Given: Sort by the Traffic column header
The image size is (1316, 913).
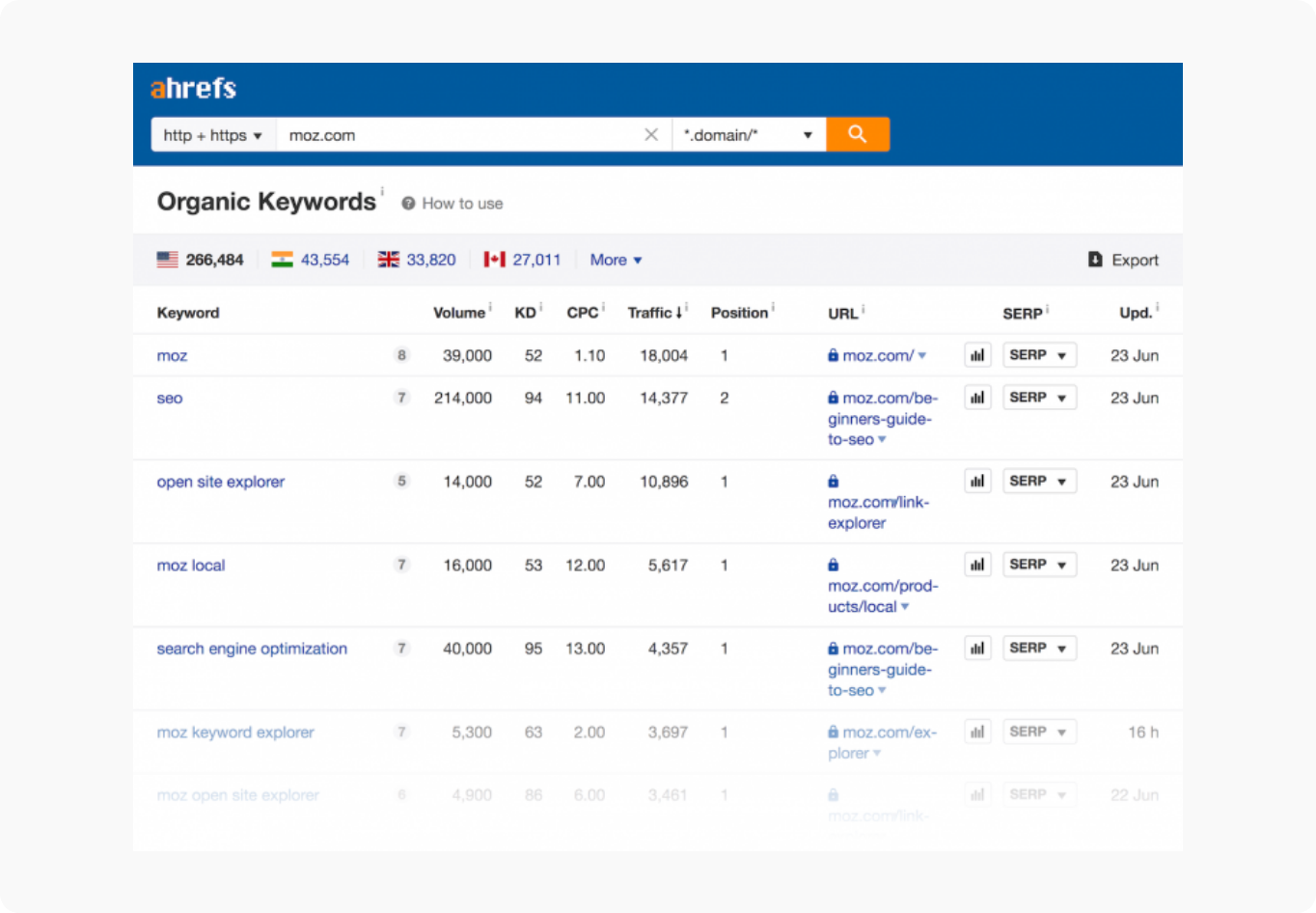Looking at the screenshot, I should [x=655, y=313].
